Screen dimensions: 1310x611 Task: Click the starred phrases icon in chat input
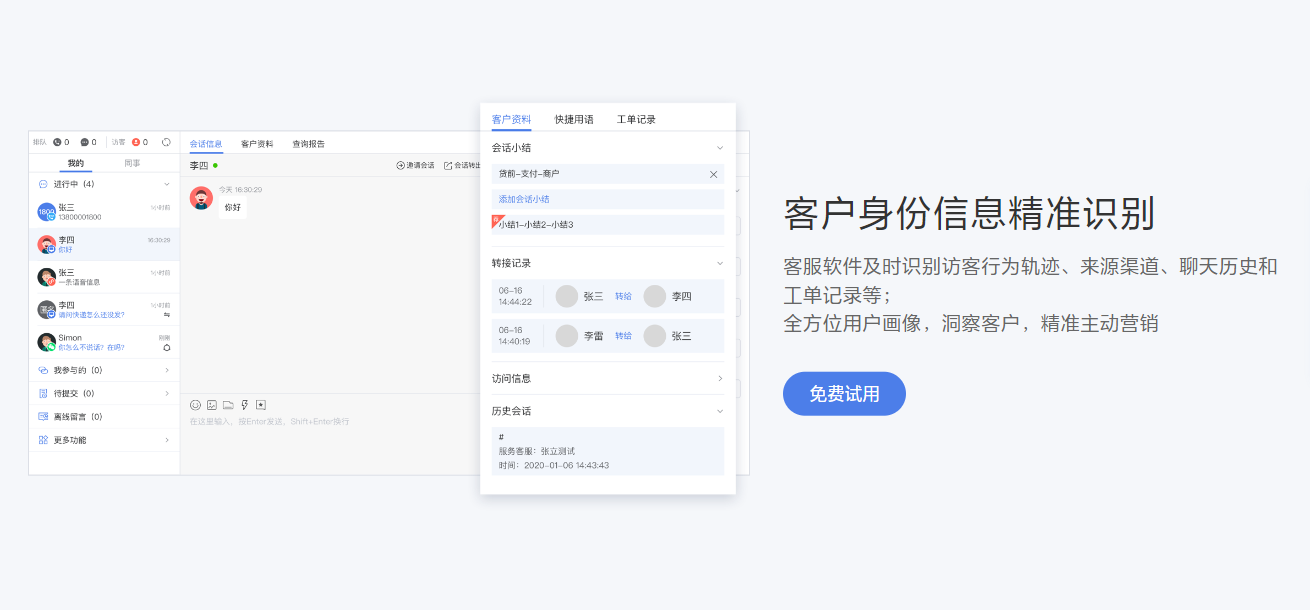tap(261, 404)
